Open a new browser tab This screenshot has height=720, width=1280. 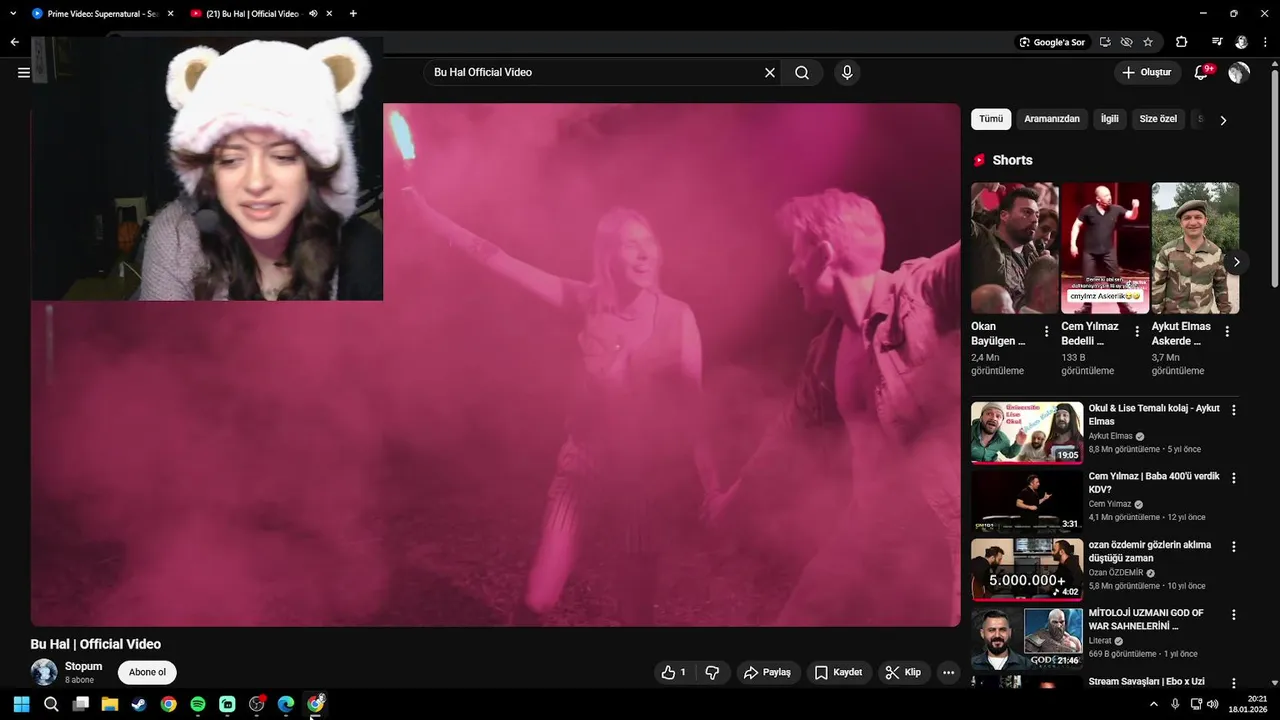353,14
